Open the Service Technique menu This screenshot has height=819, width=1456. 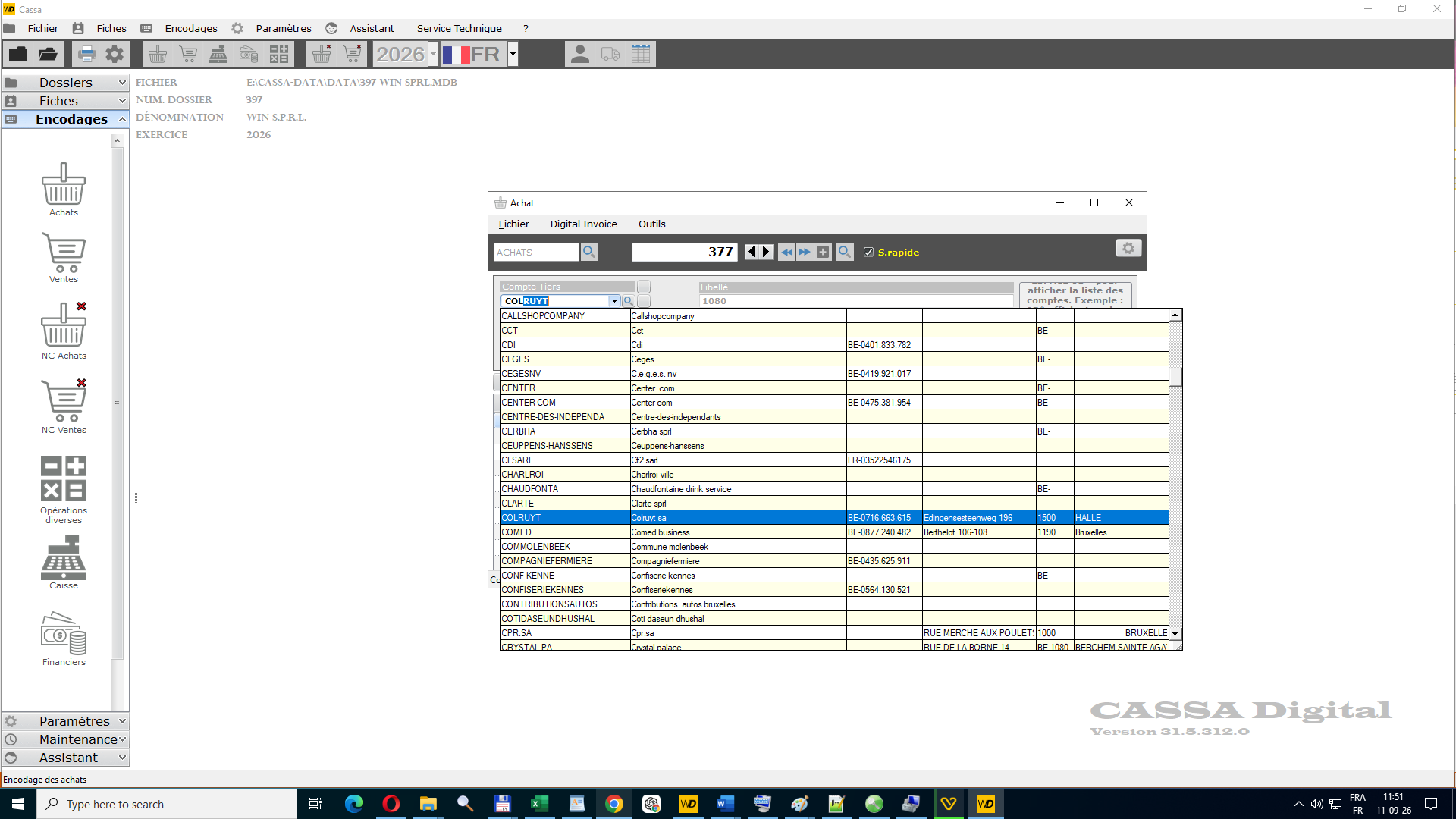[459, 28]
